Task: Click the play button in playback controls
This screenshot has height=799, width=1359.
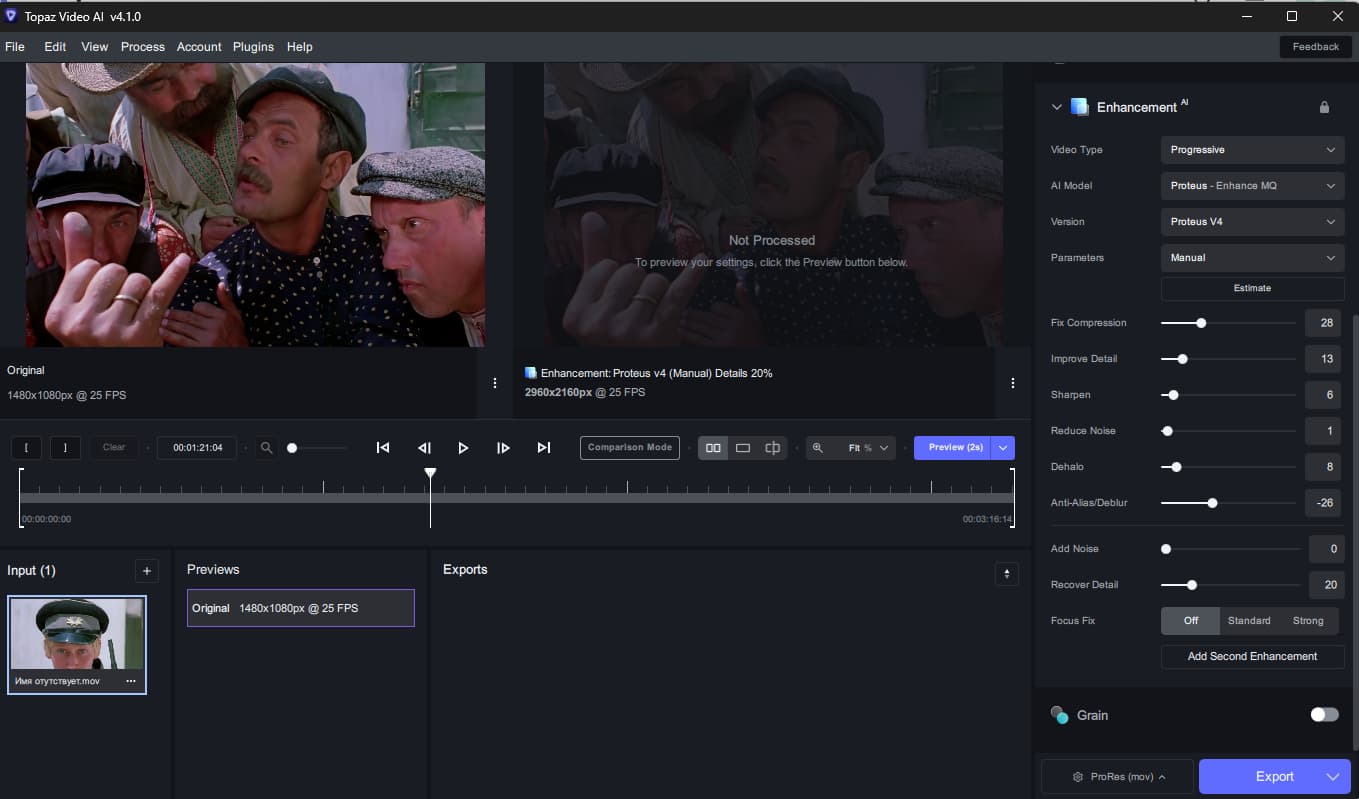Action: [463, 448]
